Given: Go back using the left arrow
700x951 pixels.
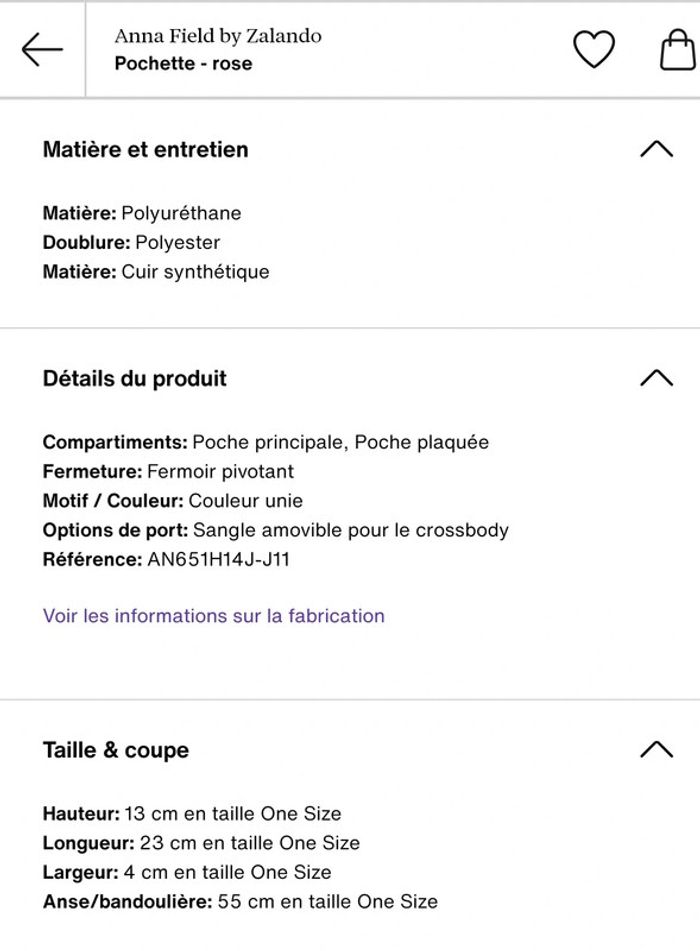Looking at the screenshot, I should [x=42, y=49].
